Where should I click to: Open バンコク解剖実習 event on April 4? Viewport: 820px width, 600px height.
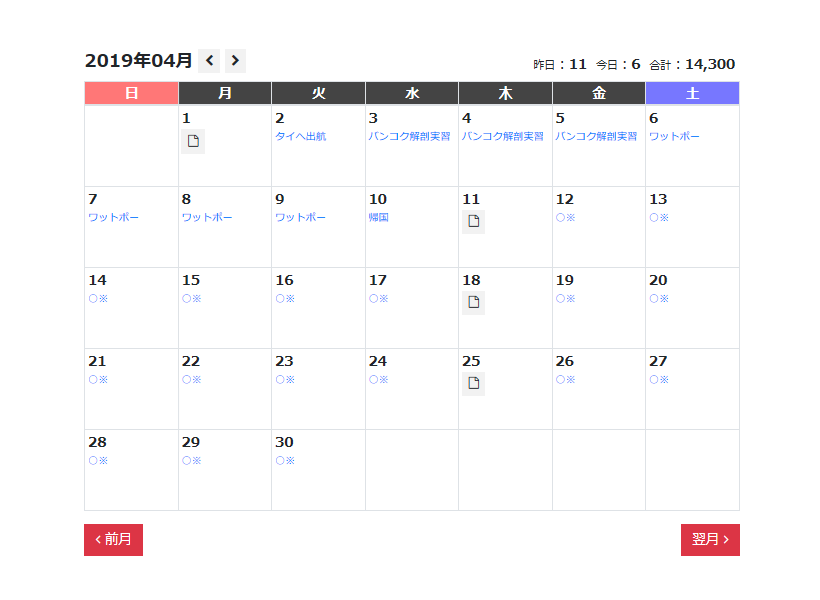pyautogui.click(x=503, y=137)
